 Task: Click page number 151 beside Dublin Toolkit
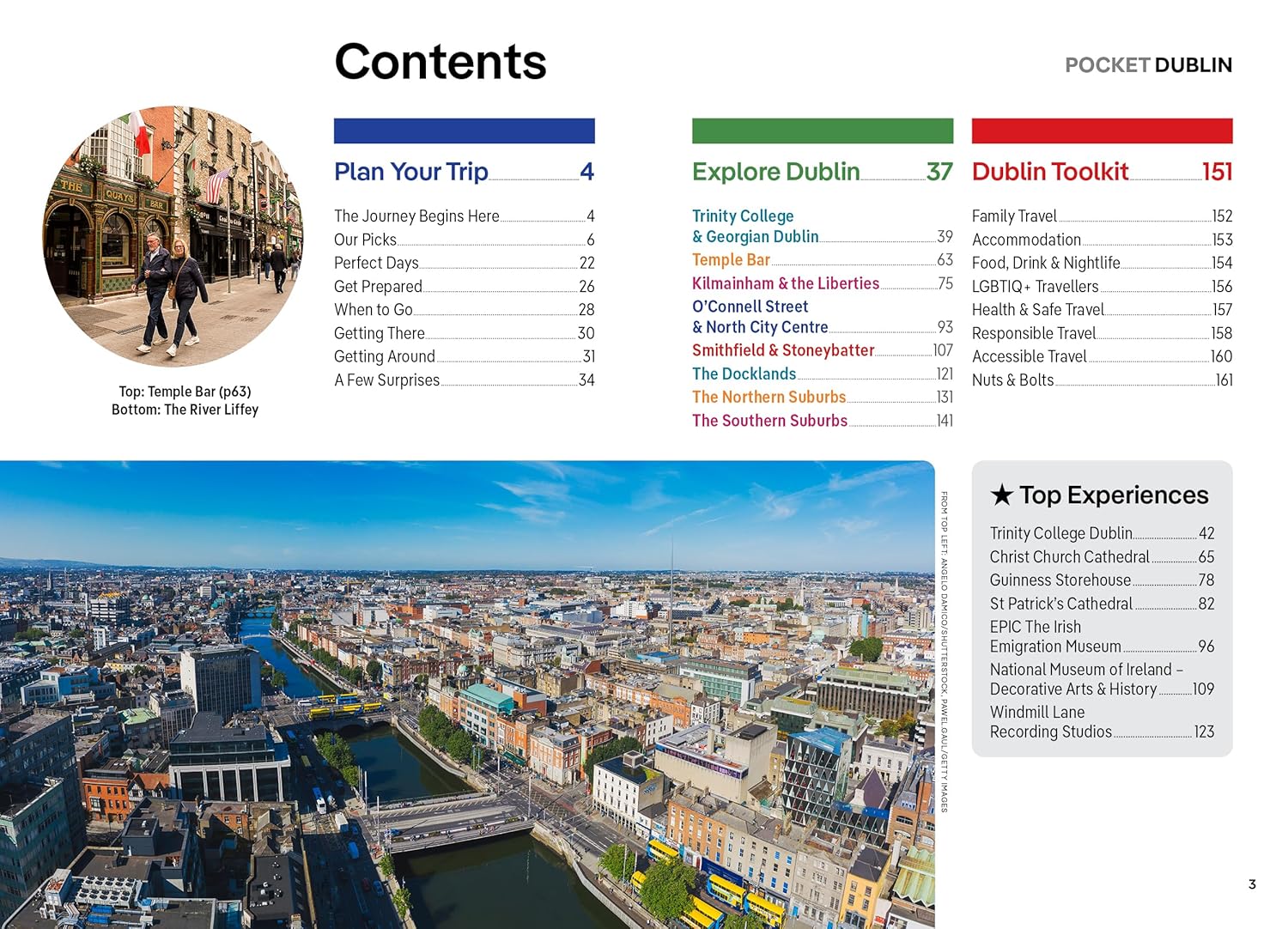tap(1218, 172)
